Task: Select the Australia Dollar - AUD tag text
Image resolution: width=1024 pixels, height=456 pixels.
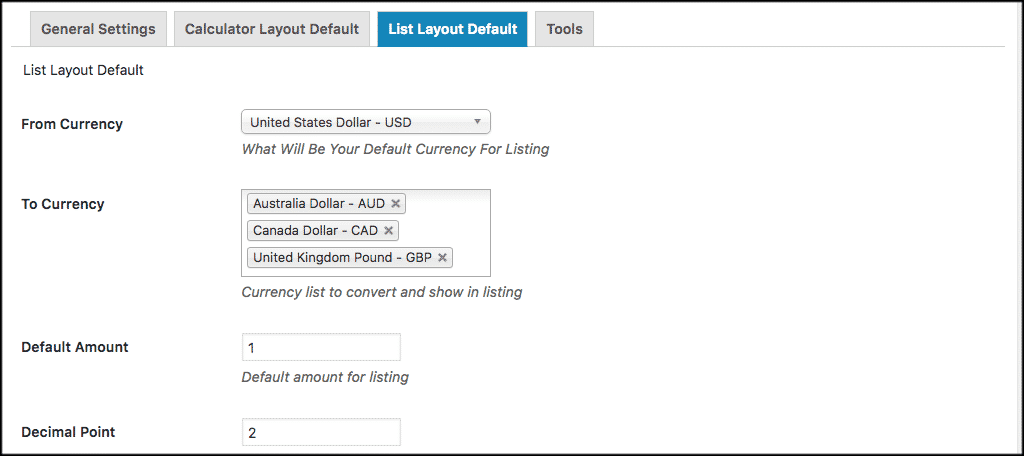Action: (318, 204)
